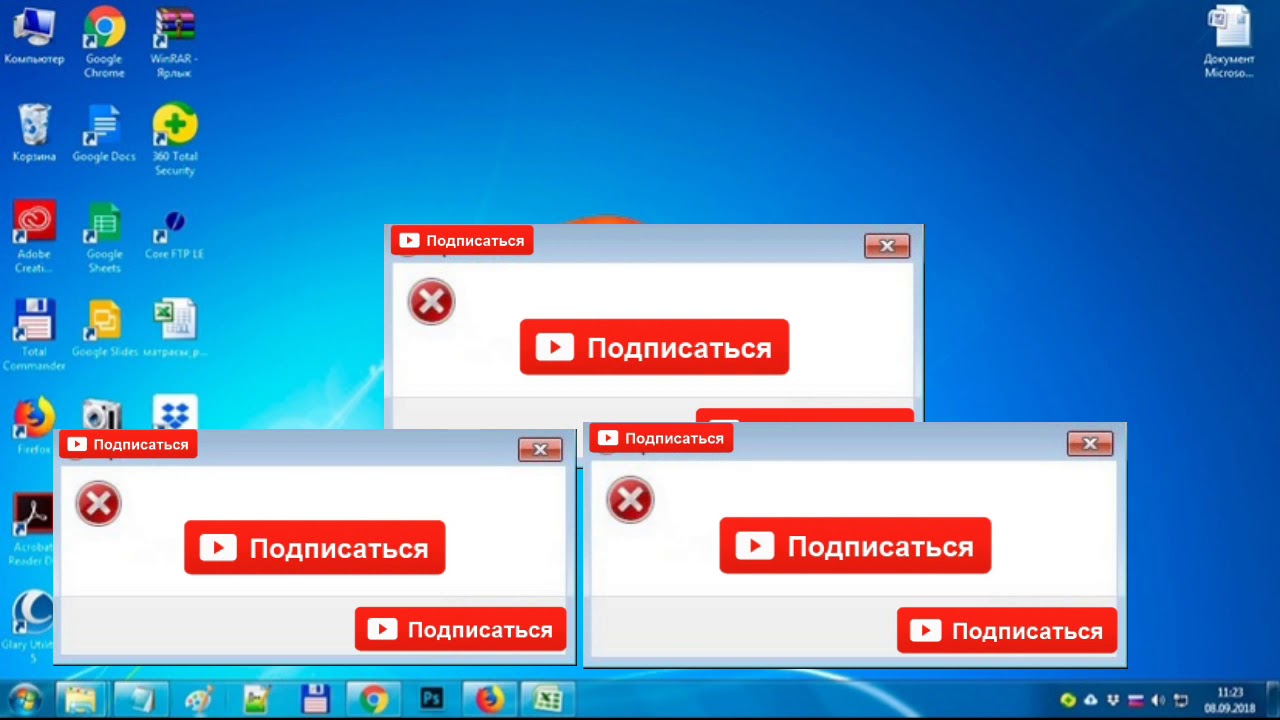Screen dimensions: 1280x720
Task: Select the Core FTP LE desktop shortcut
Action: coord(174,232)
